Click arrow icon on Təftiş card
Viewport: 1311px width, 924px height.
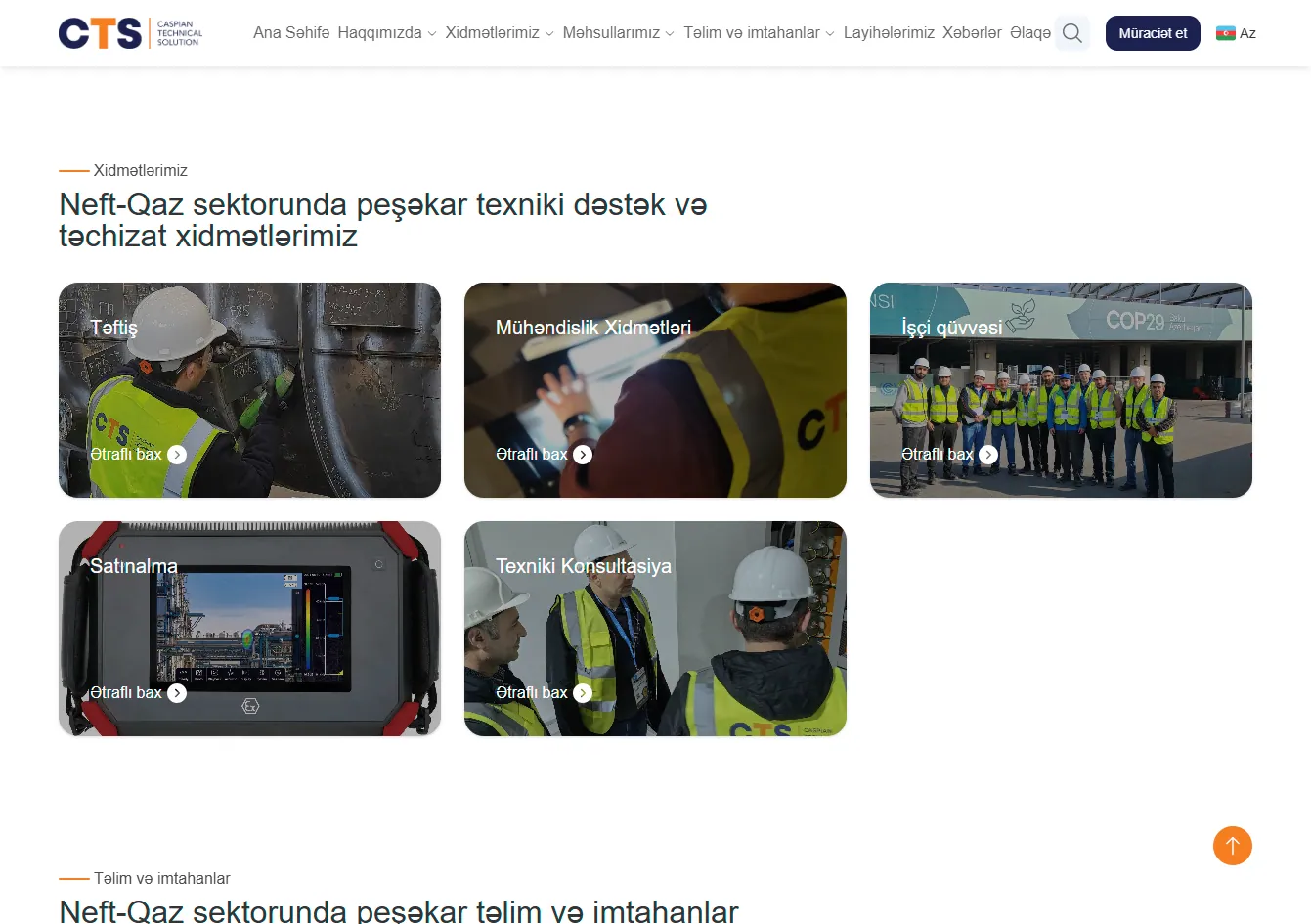[x=177, y=455]
